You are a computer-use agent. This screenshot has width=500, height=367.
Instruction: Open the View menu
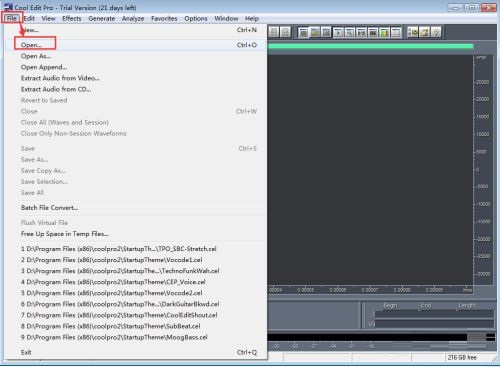point(48,18)
